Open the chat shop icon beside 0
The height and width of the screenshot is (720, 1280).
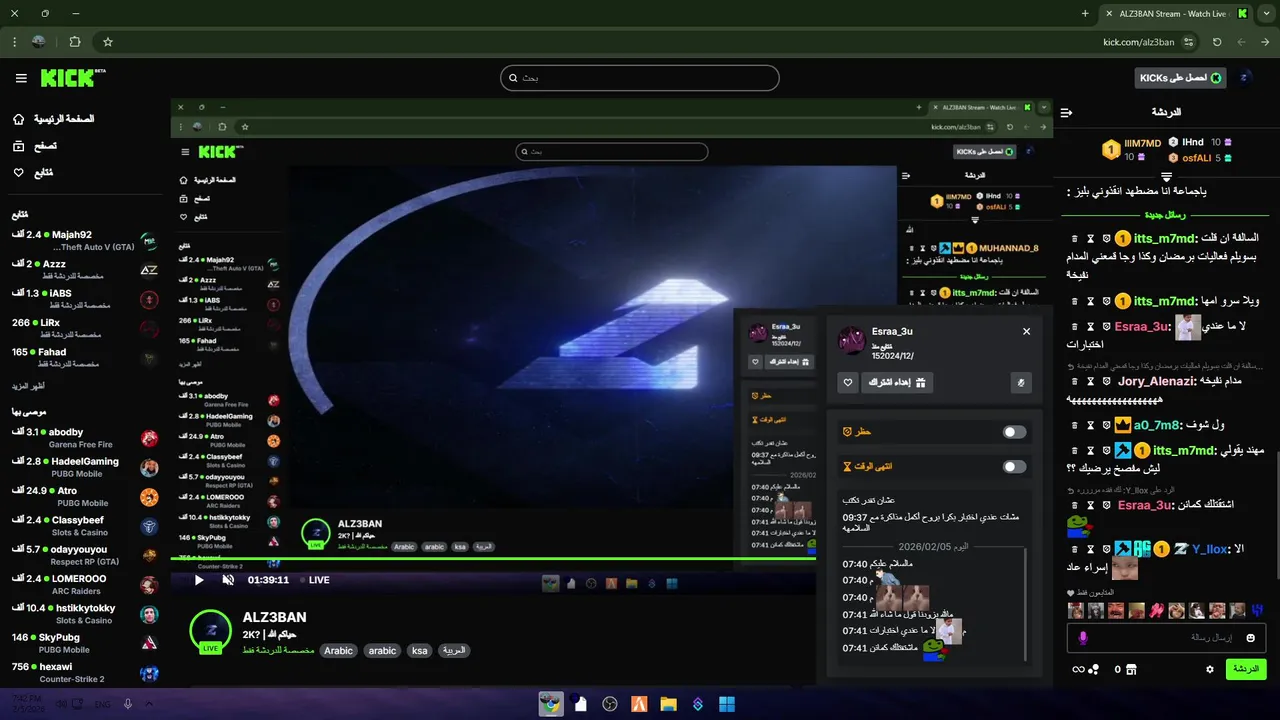pos(1131,669)
